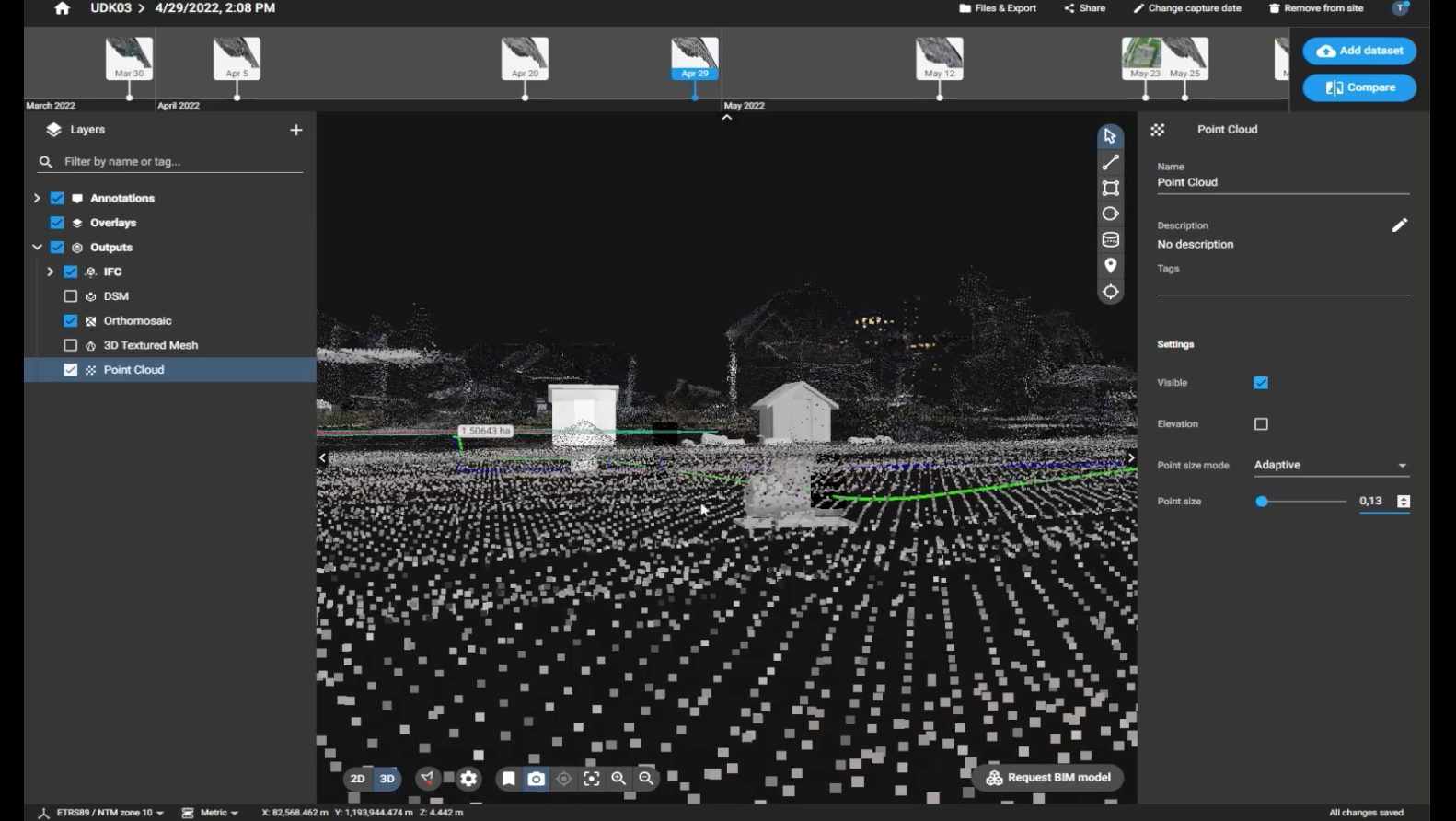Open the Point size mode dropdown
The height and width of the screenshot is (821, 1456).
1330,466
